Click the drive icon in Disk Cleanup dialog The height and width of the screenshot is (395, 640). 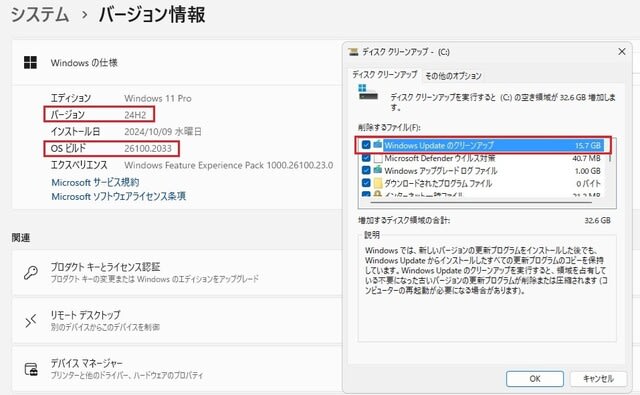368,93
